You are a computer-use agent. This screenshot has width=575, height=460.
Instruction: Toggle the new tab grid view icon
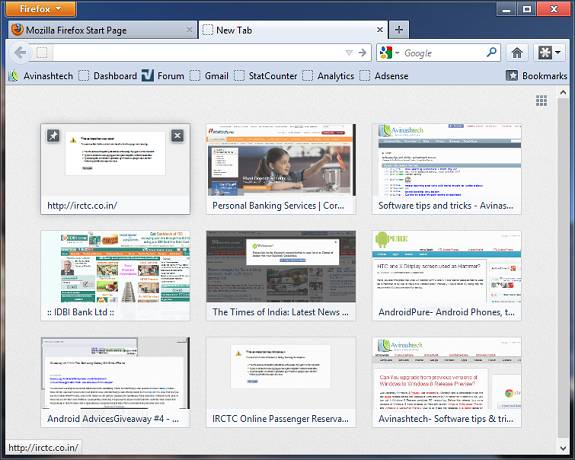pos(541,101)
